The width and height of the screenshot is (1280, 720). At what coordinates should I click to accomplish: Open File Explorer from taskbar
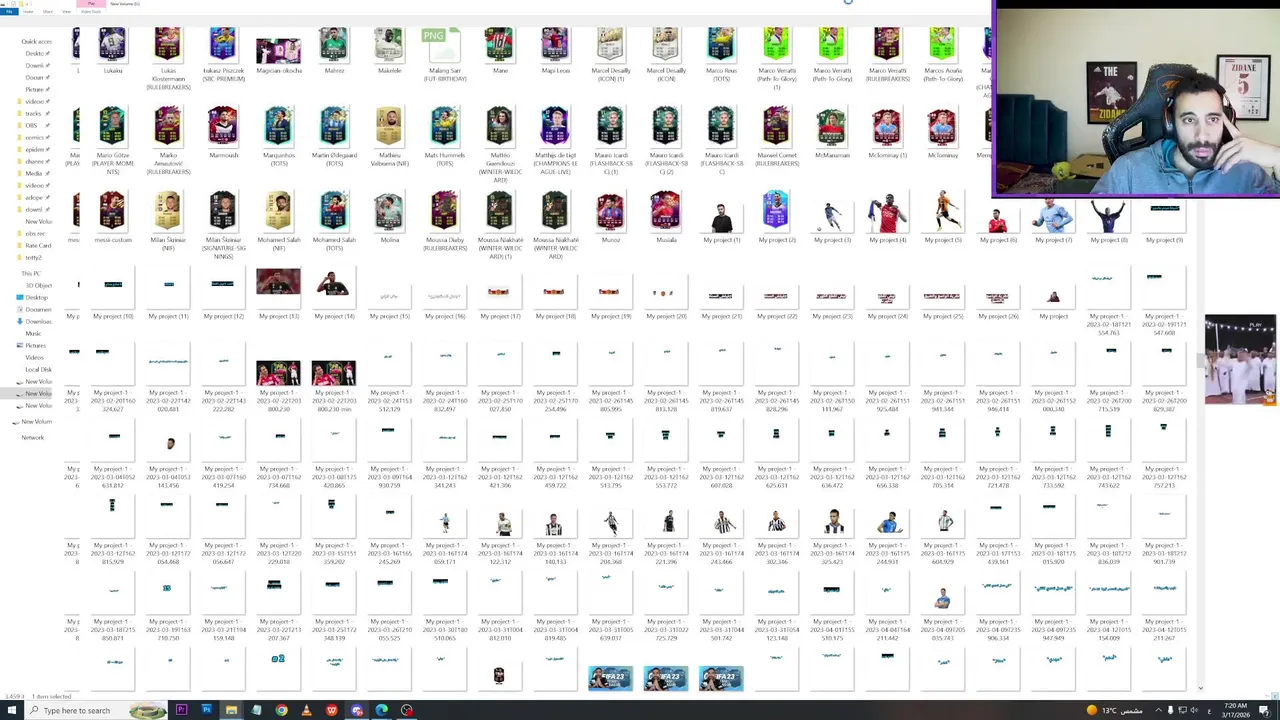coord(231,710)
